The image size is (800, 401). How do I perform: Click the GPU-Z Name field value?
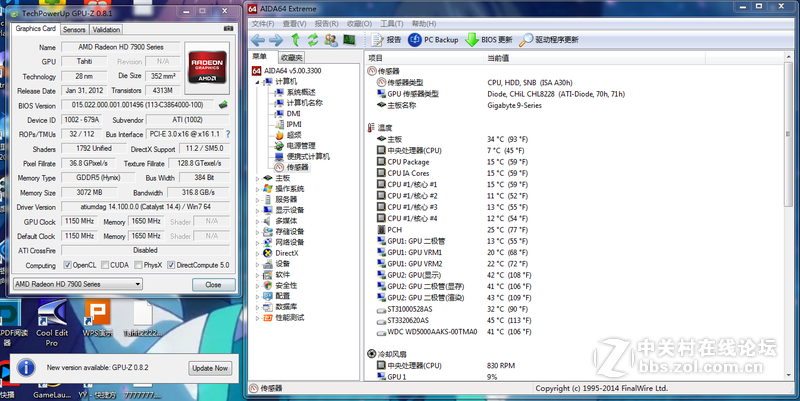coord(120,47)
